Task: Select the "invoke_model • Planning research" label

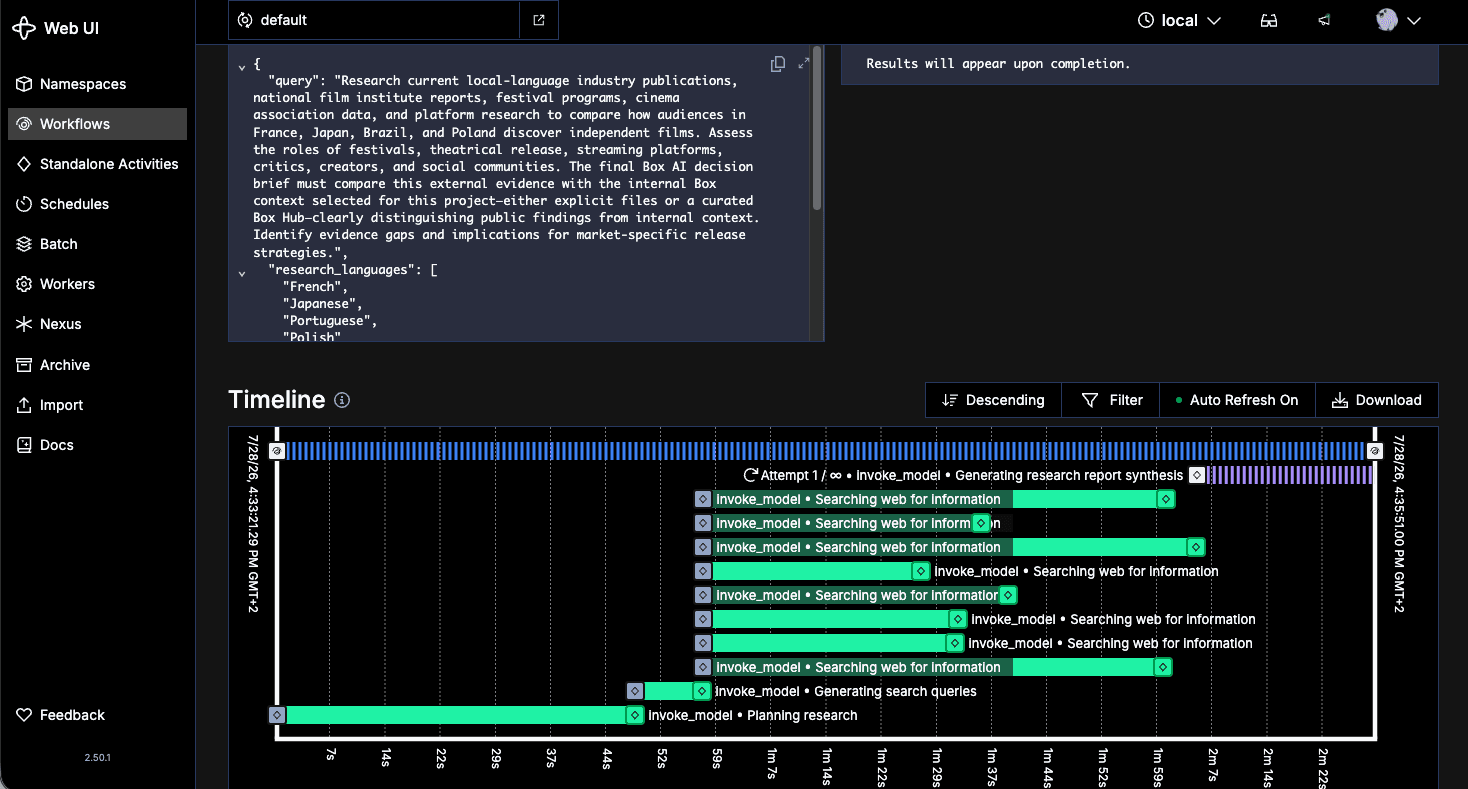Action: tap(753, 715)
